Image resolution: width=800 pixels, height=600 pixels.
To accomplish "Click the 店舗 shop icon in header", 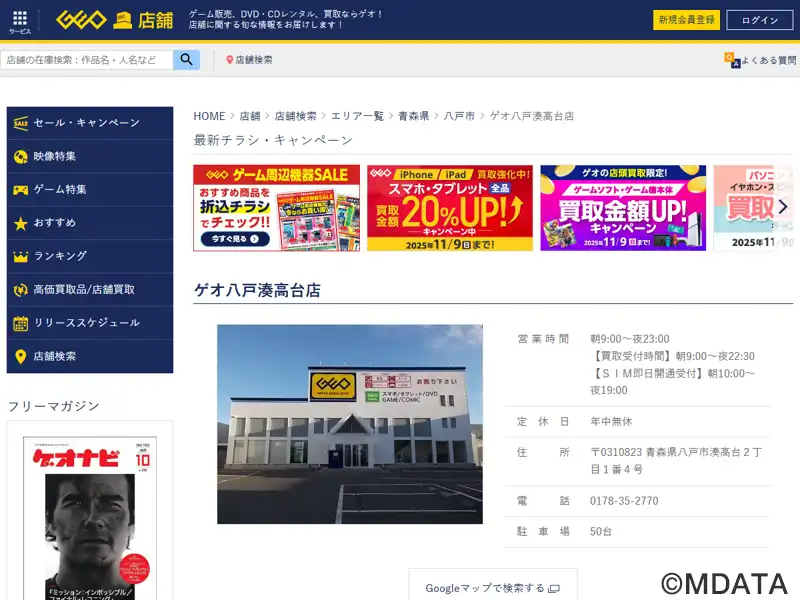I will 122,20.
